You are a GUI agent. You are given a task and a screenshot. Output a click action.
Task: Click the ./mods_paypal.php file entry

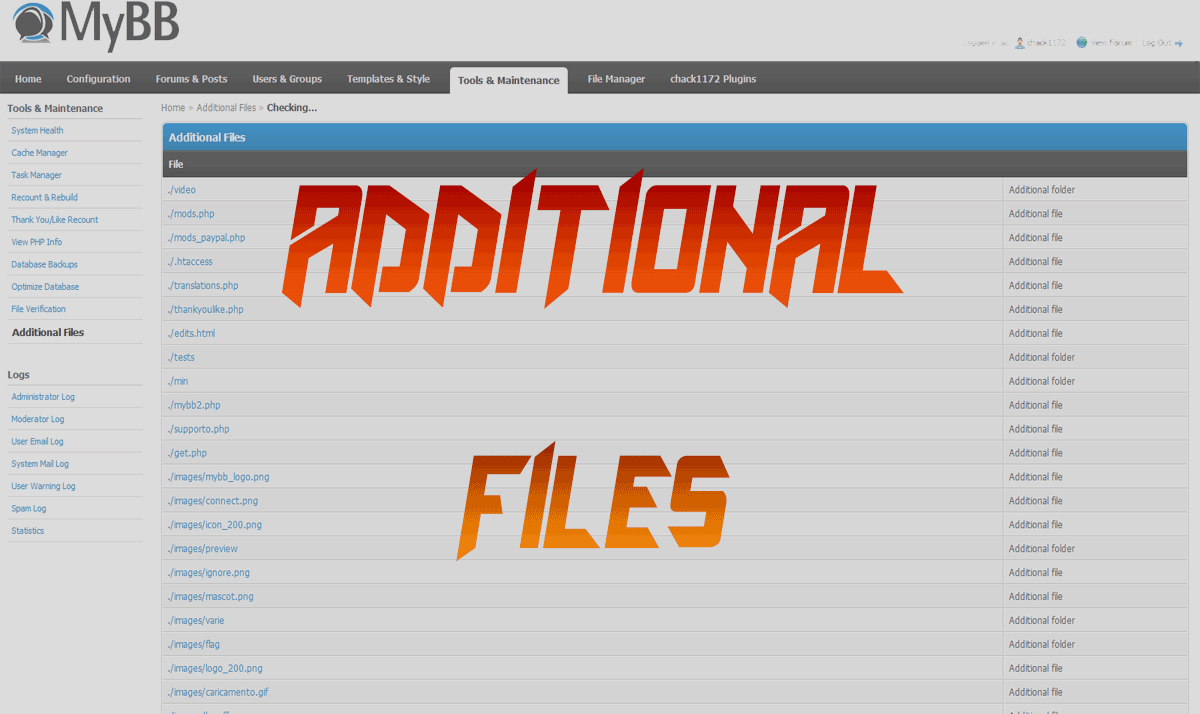(x=206, y=238)
